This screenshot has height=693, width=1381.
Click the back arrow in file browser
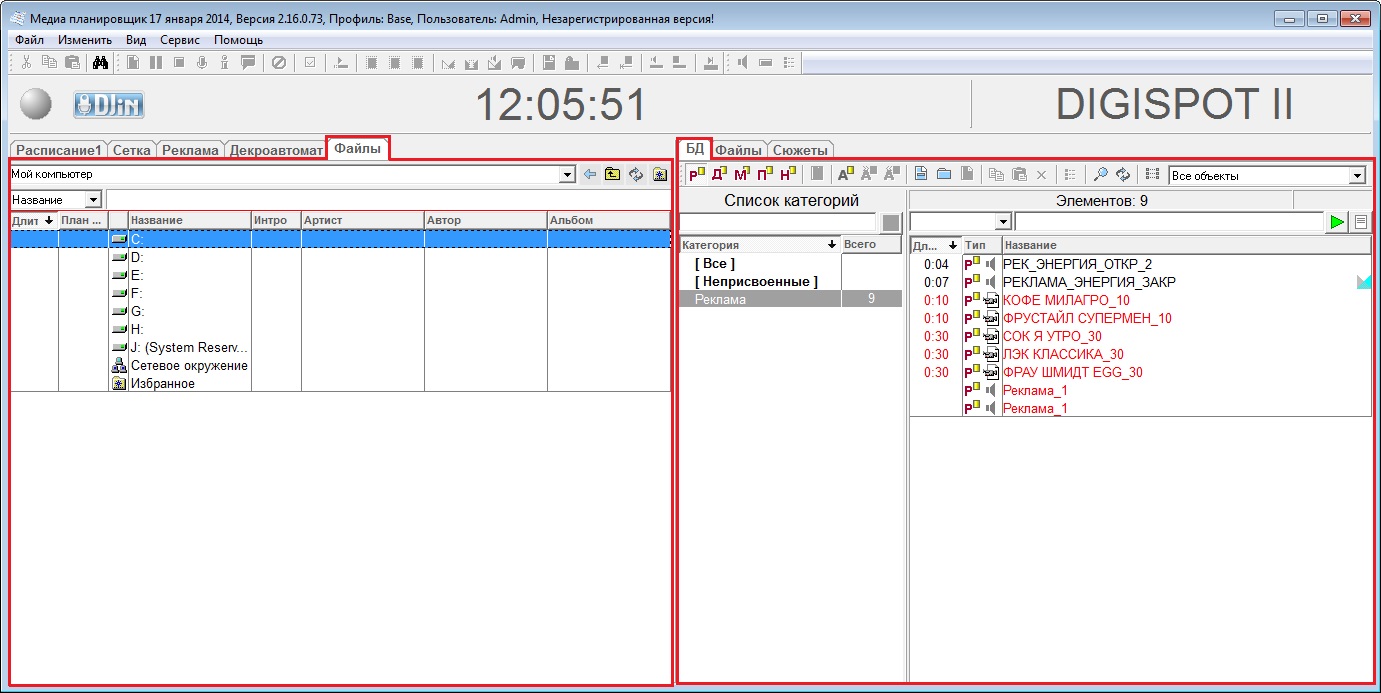pos(590,174)
